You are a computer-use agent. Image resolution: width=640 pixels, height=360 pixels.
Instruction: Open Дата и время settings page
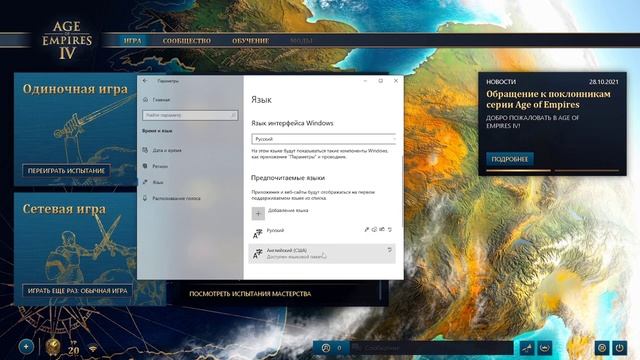point(167,150)
